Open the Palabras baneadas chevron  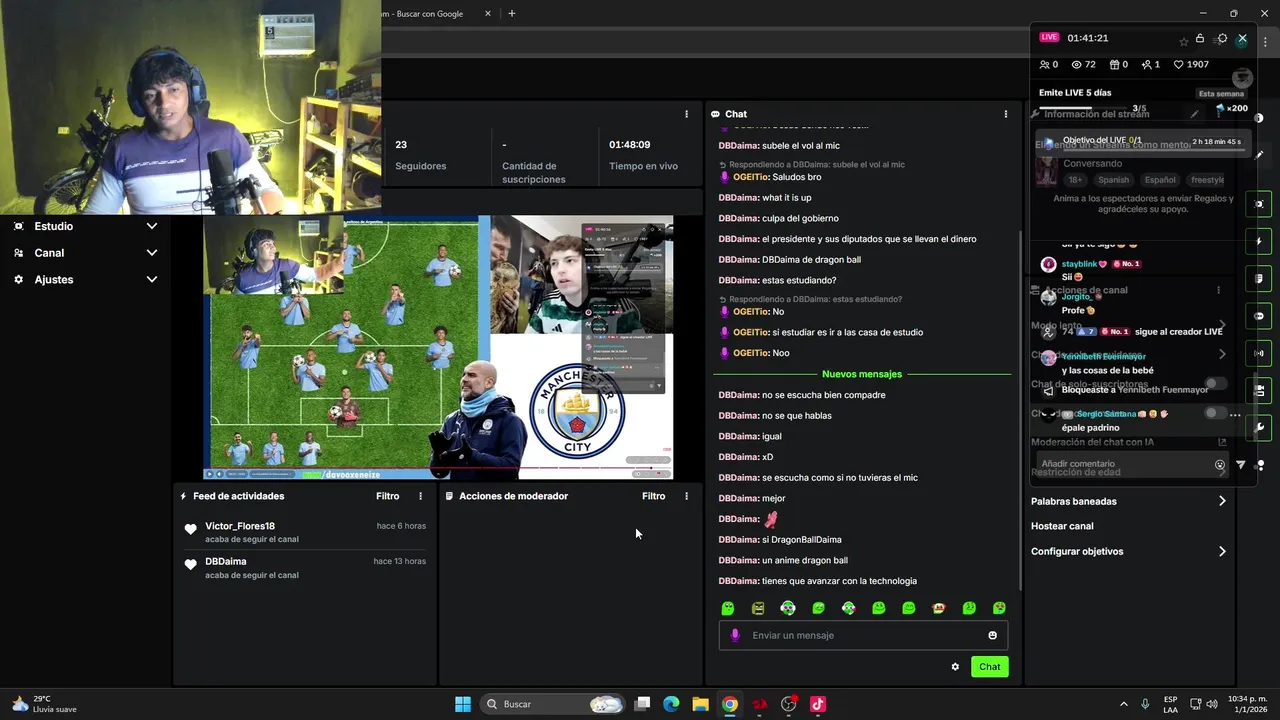pos(1222,501)
